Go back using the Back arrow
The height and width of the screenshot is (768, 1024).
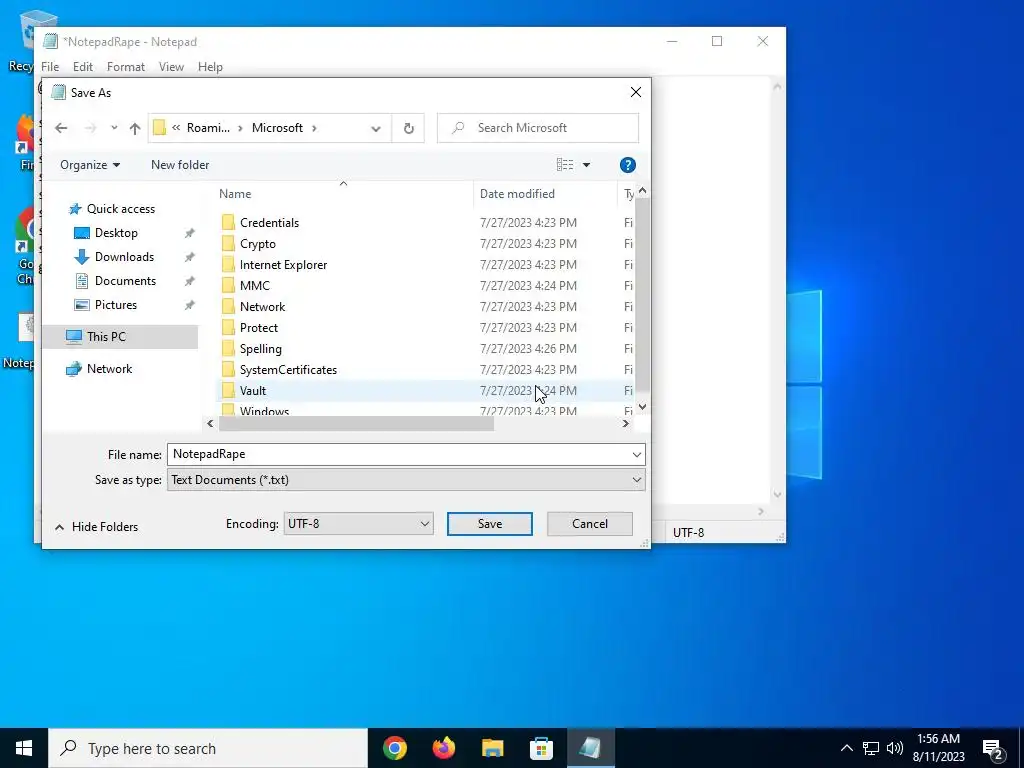click(x=61, y=128)
